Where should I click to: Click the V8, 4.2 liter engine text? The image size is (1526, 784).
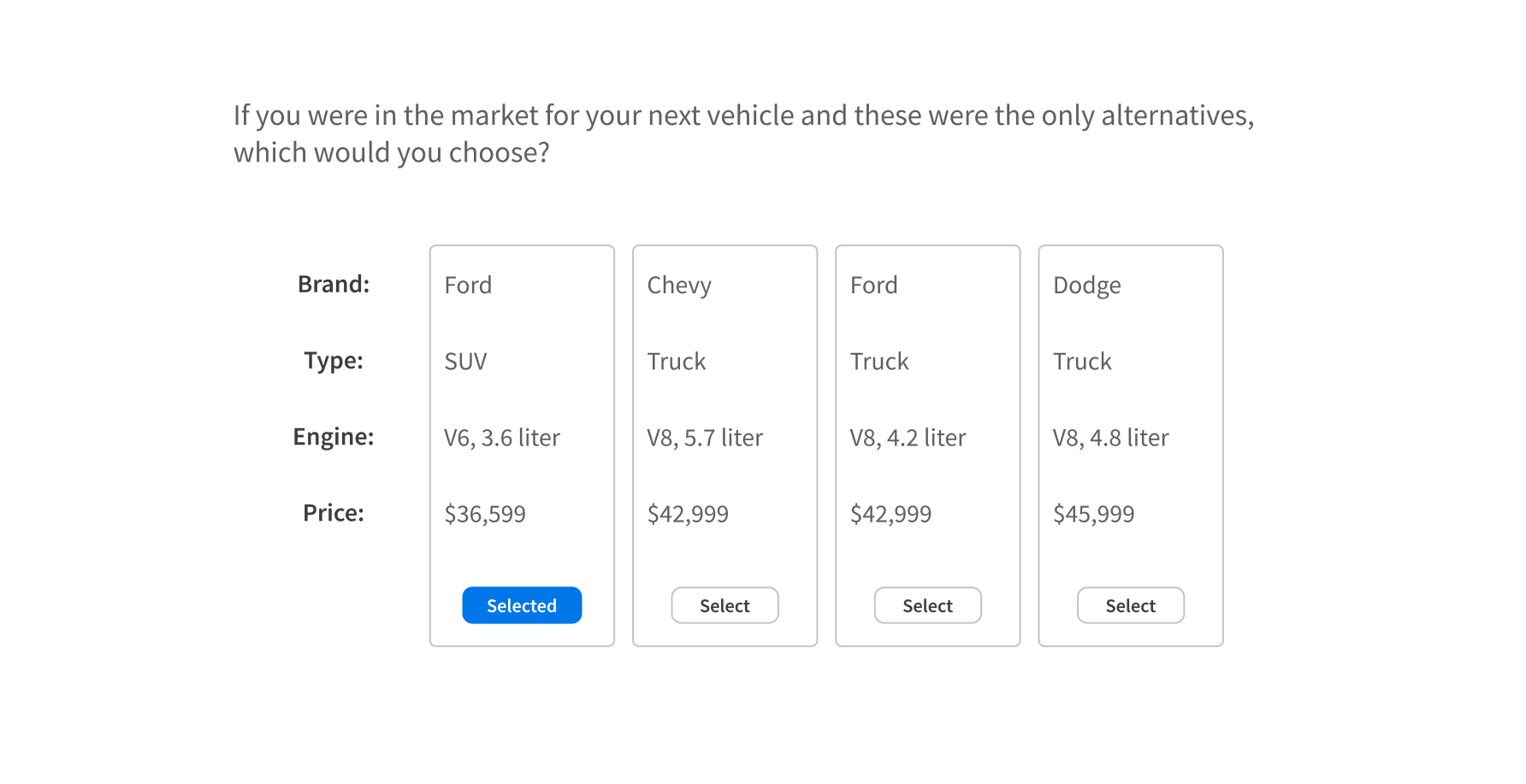coord(908,438)
